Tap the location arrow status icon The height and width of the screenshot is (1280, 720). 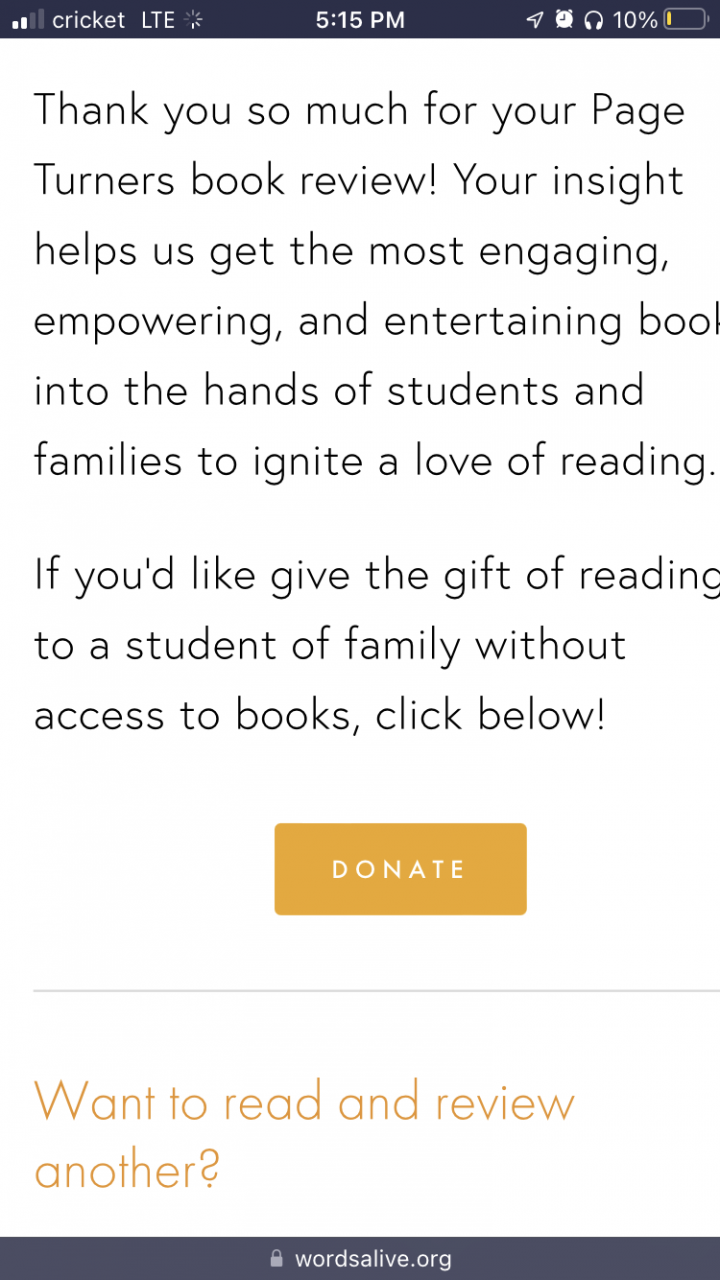(535, 19)
